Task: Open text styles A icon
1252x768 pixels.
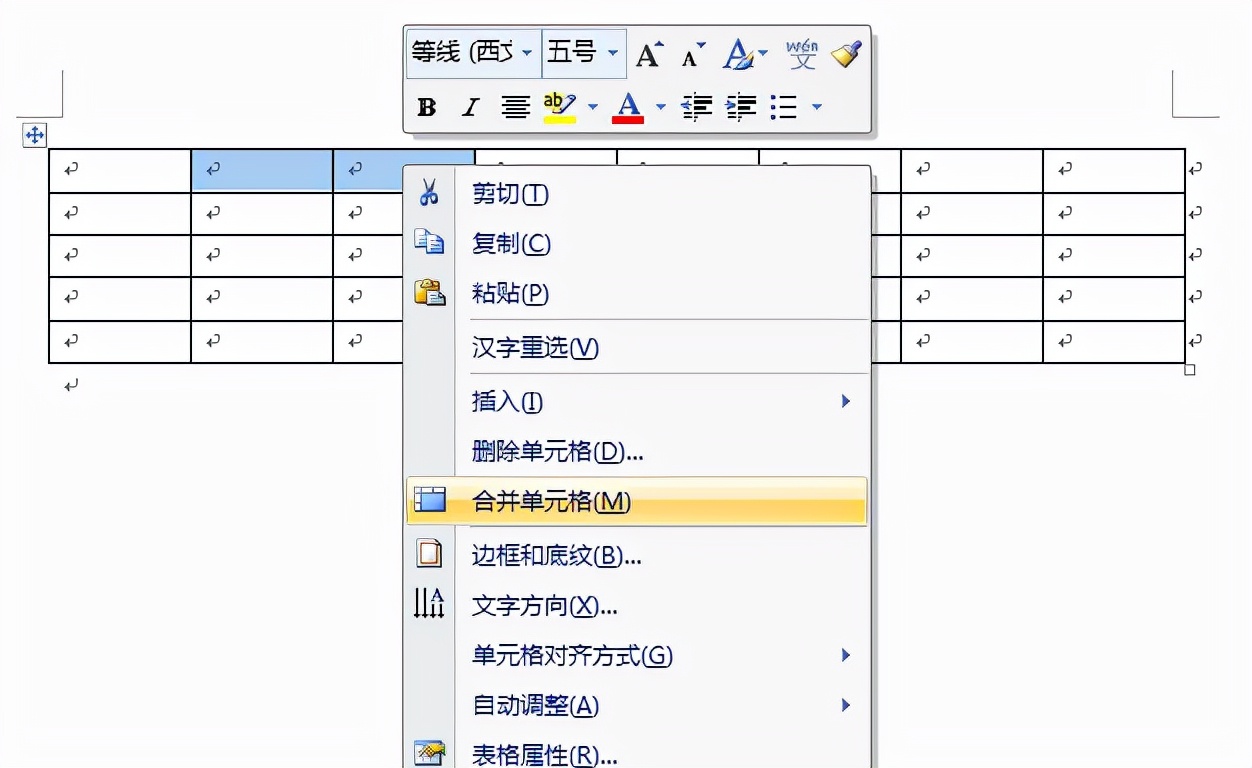Action: pyautogui.click(x=738, y=54)
